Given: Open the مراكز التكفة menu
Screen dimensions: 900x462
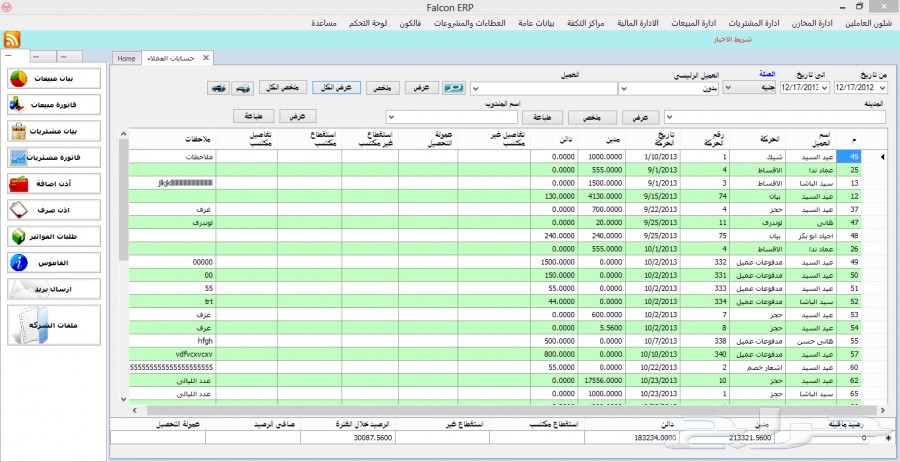Looking at the screenshot, I should (x=585, y=24).
